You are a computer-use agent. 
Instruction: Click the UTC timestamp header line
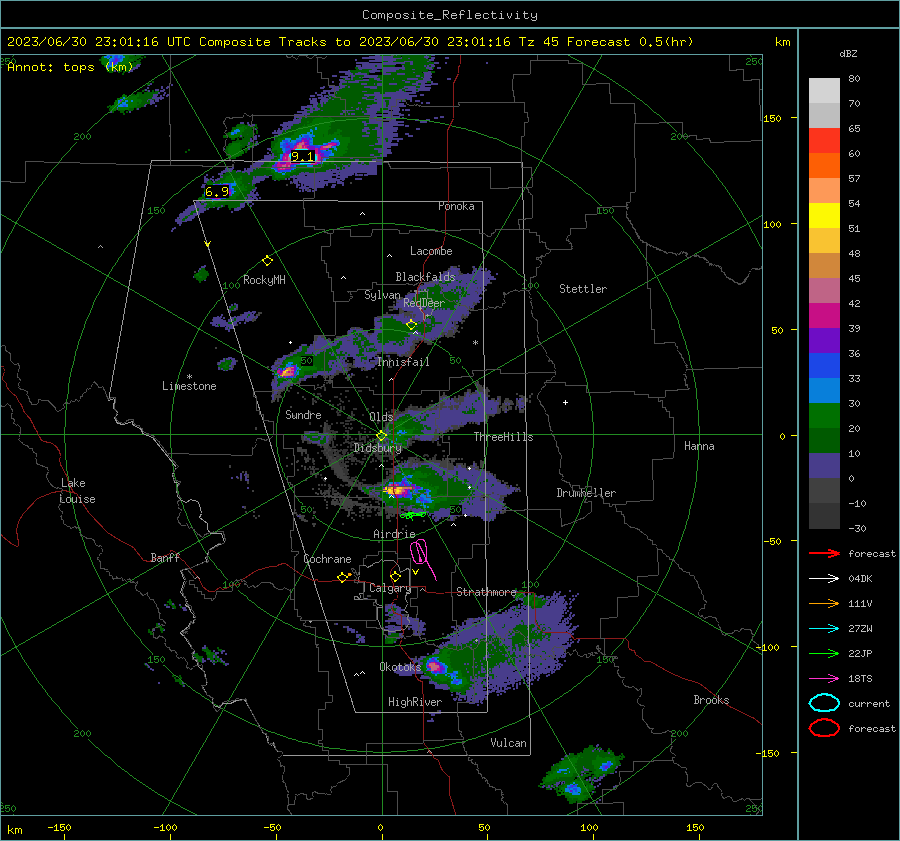[x=350, y=42]
